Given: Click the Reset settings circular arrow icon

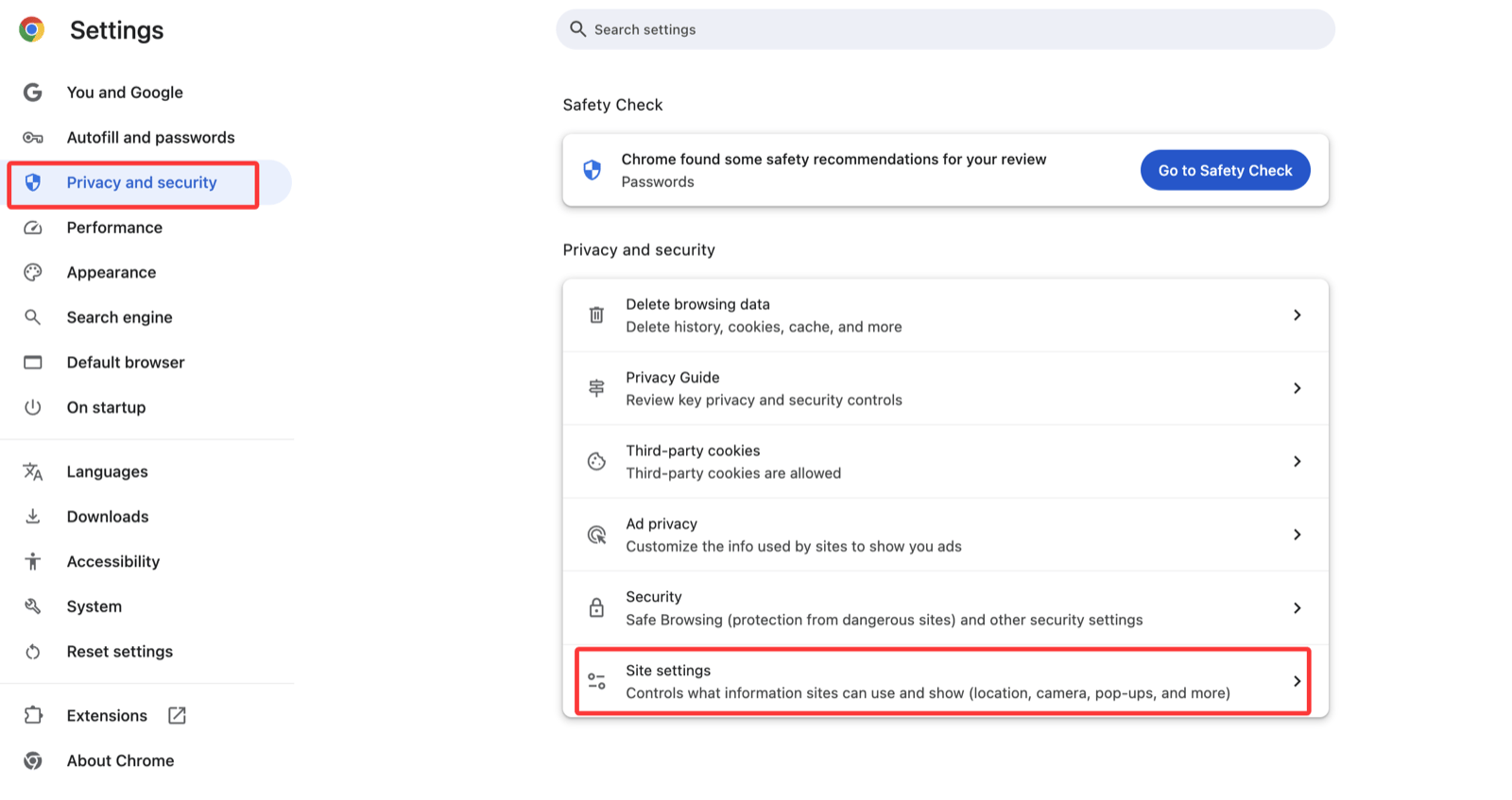Looking at the screenshot, I should (33, 652).
